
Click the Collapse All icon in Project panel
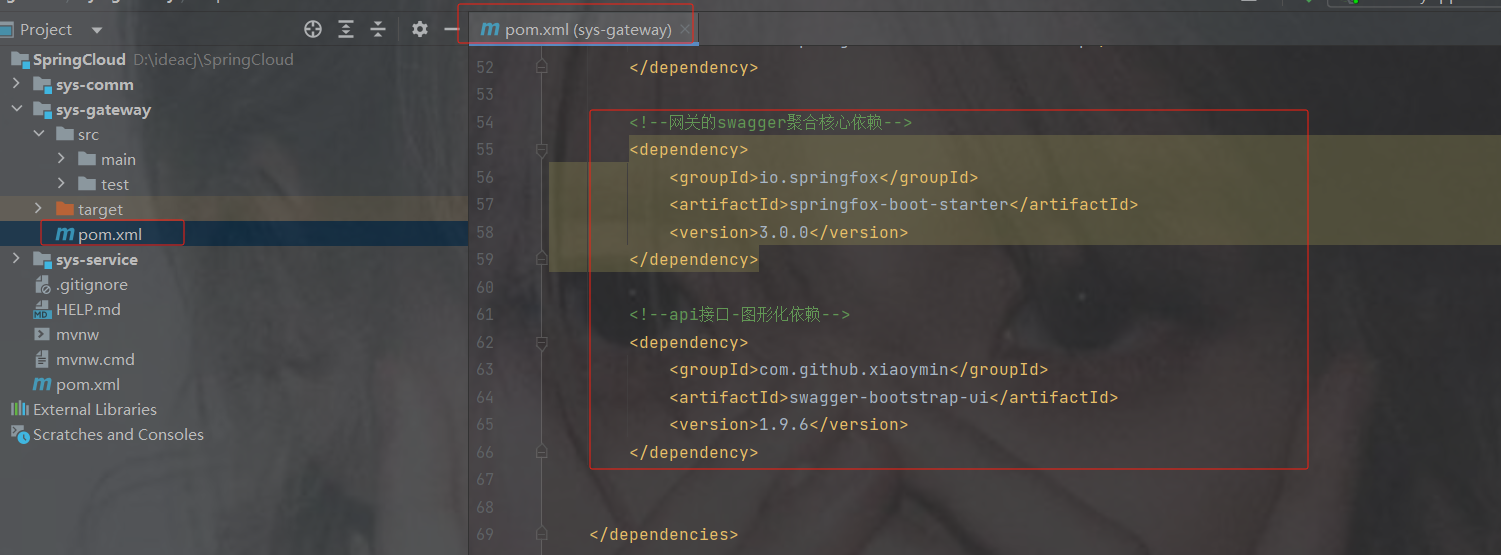coord(378,29)
